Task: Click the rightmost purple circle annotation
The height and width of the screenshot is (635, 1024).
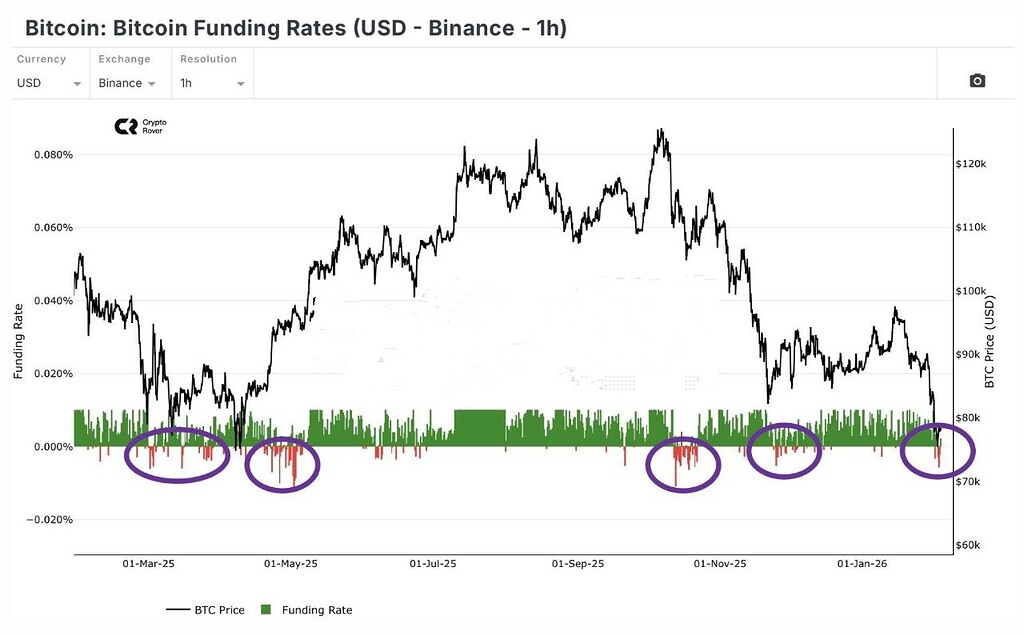Action: [x=937, y=452]
